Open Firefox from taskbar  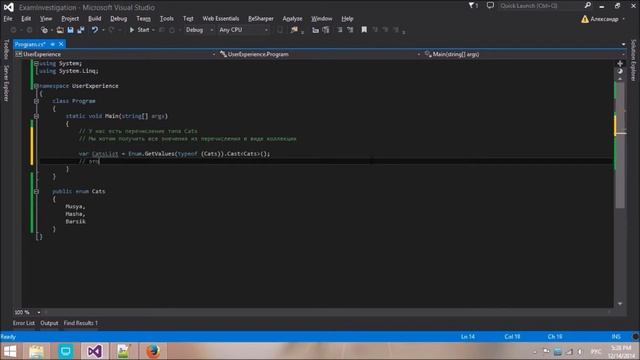(x=153, y=351)
